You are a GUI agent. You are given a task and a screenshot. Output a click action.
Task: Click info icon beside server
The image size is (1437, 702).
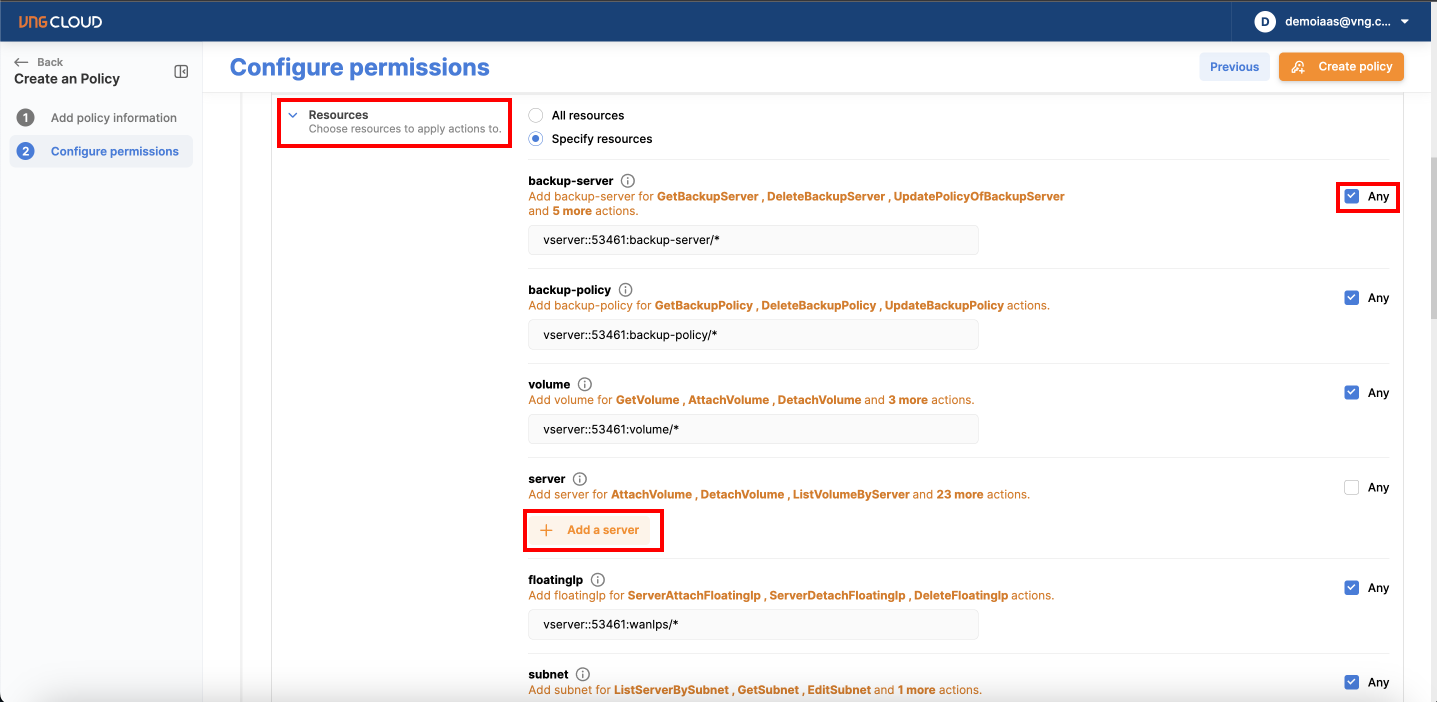(x=580, y=479)
